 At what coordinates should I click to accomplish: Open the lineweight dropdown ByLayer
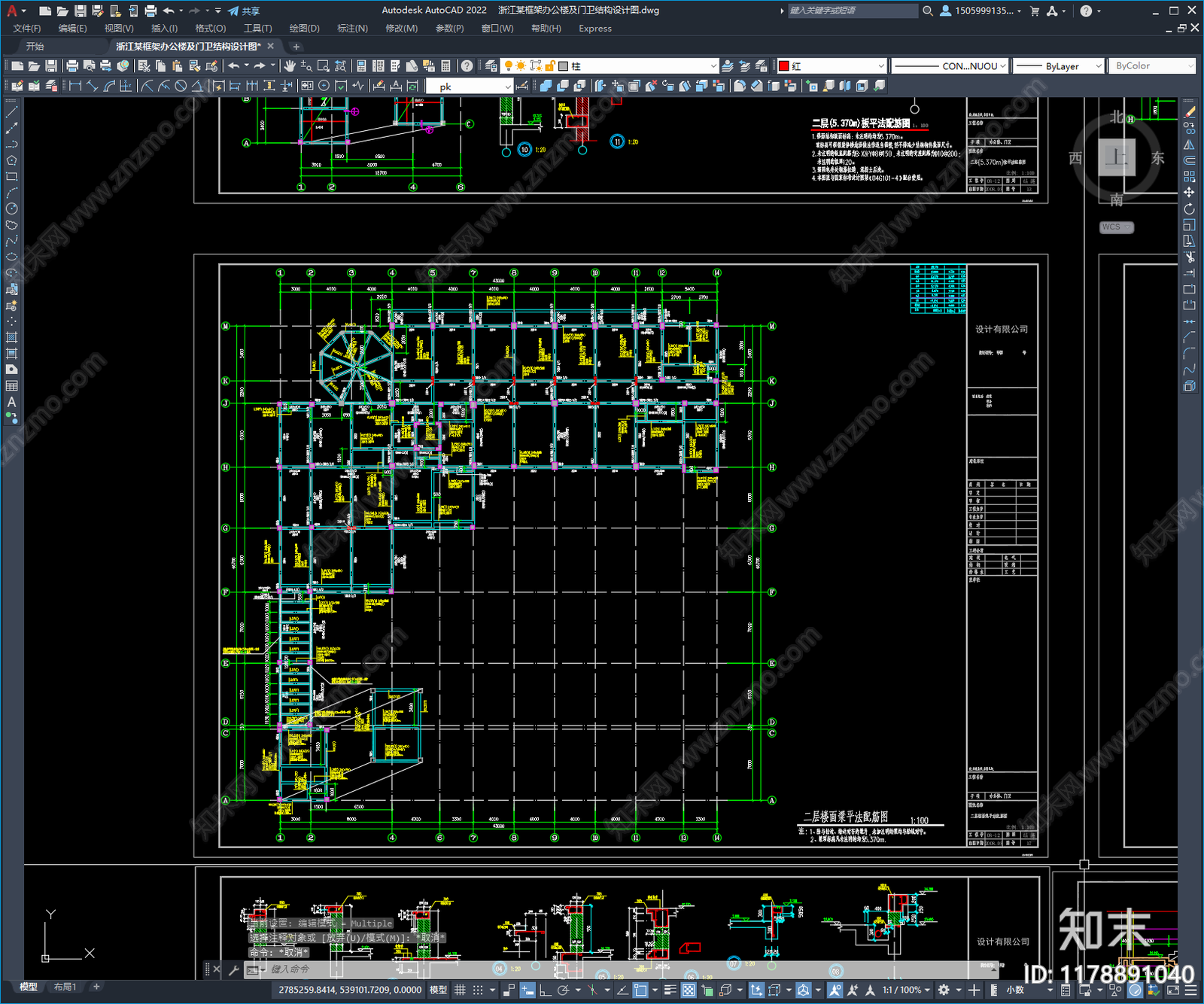click(1058, 66)
